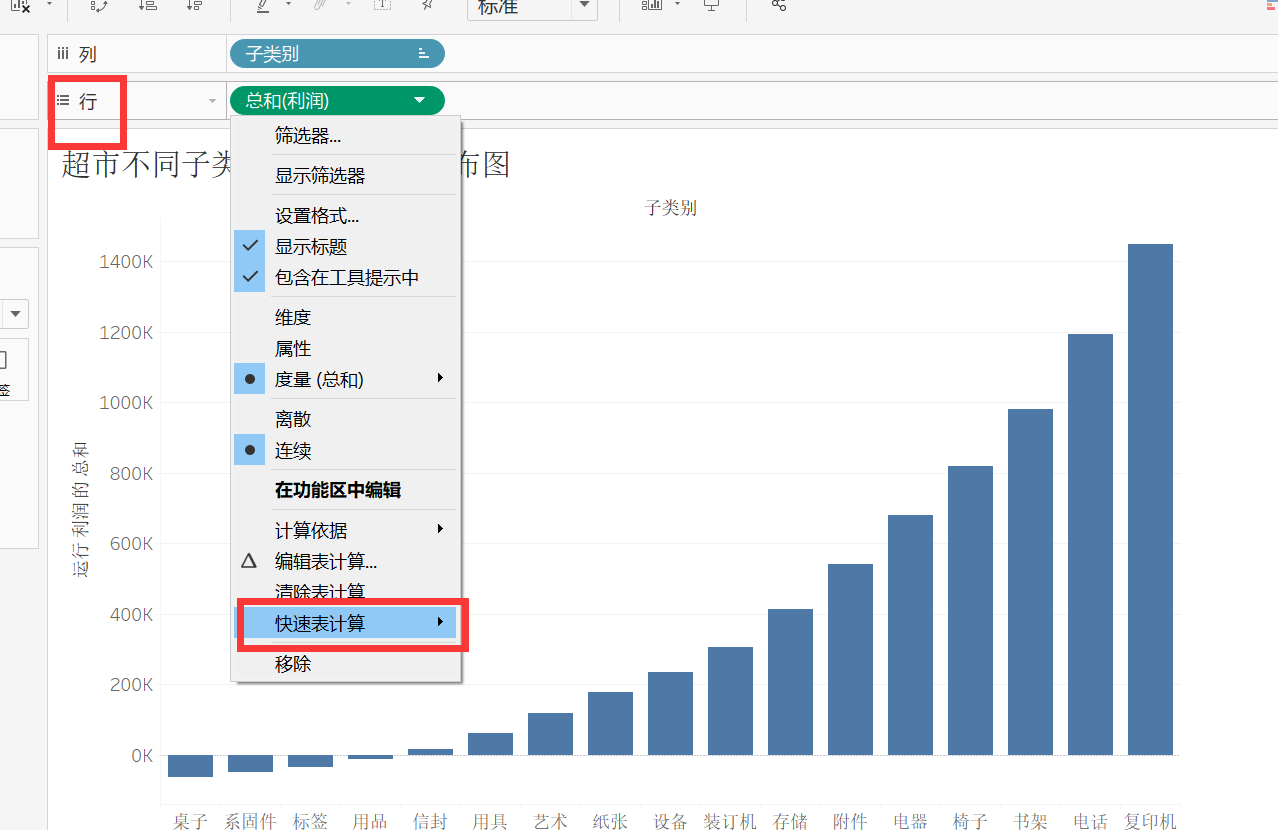
Task: Click the 电话 bar in the chart
Action: 1090,544
